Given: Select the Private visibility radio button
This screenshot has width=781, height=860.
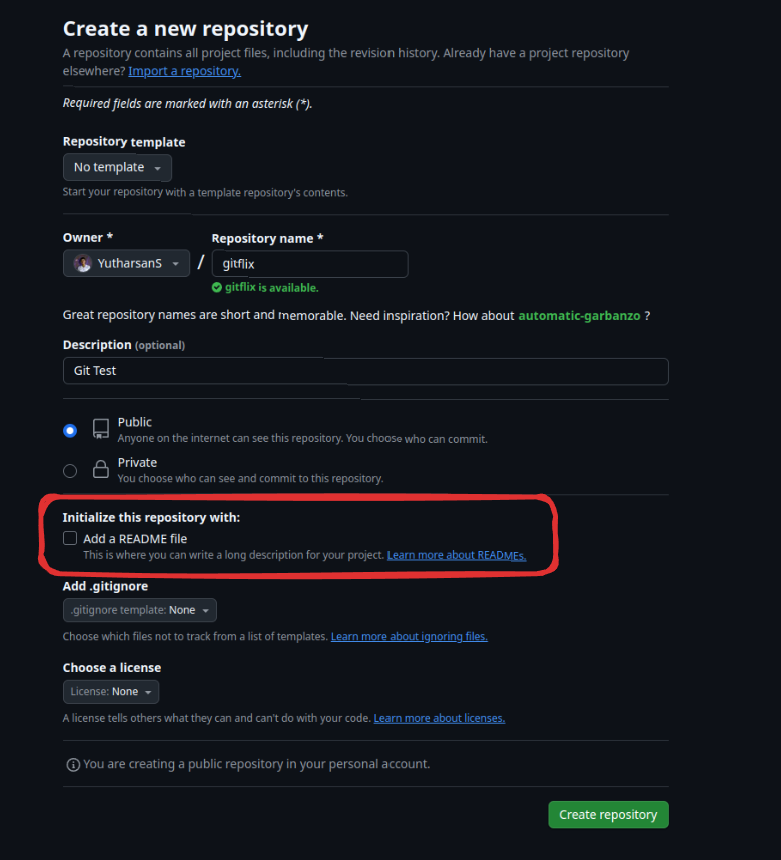Looking at the screenshot, I should point(70,470).
